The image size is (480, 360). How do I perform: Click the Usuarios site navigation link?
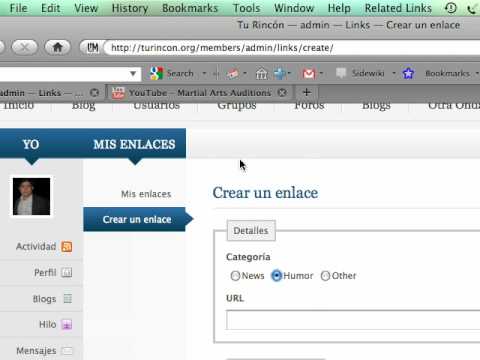(x=156, y=105)
